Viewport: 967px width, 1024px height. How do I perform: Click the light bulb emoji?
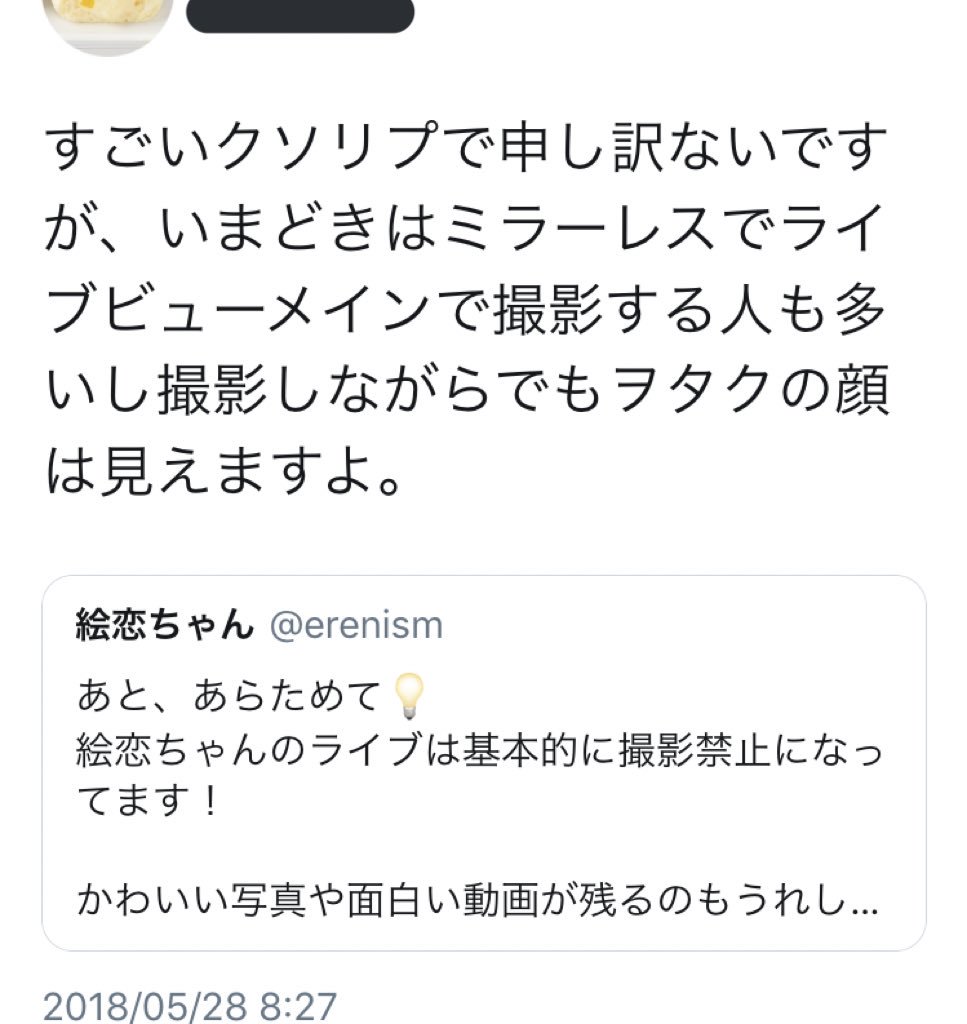click(x=409, y=696)
